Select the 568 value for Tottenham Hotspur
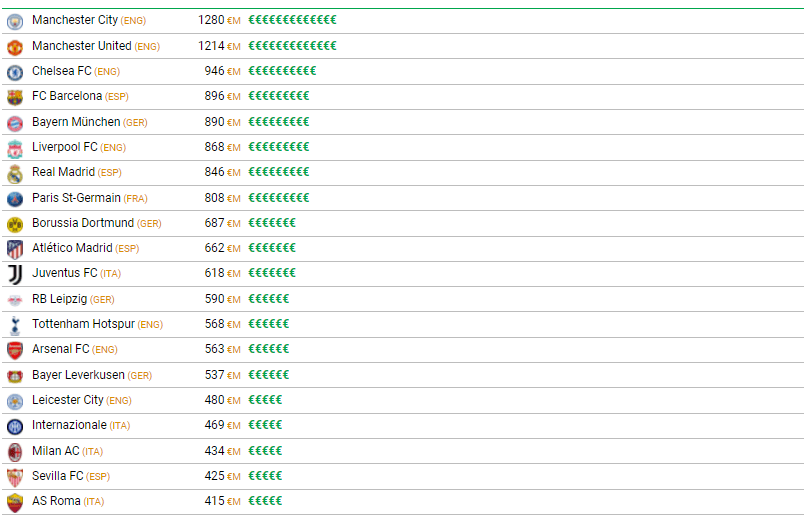 [214, 324]
